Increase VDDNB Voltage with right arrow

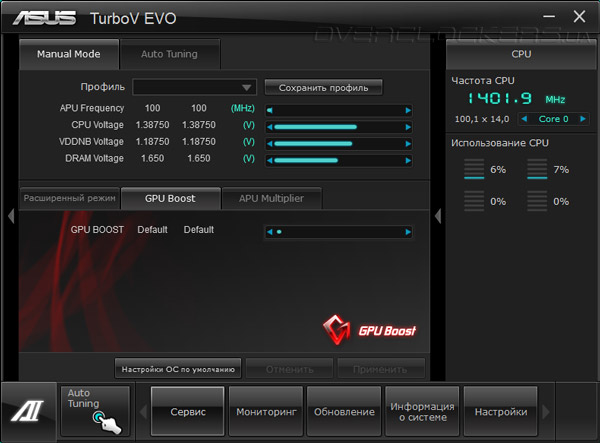click(x=408, y=144)
